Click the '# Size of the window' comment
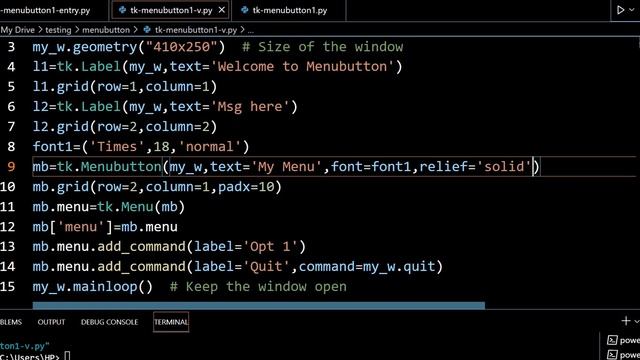640x360 pixels. point(322,47)
